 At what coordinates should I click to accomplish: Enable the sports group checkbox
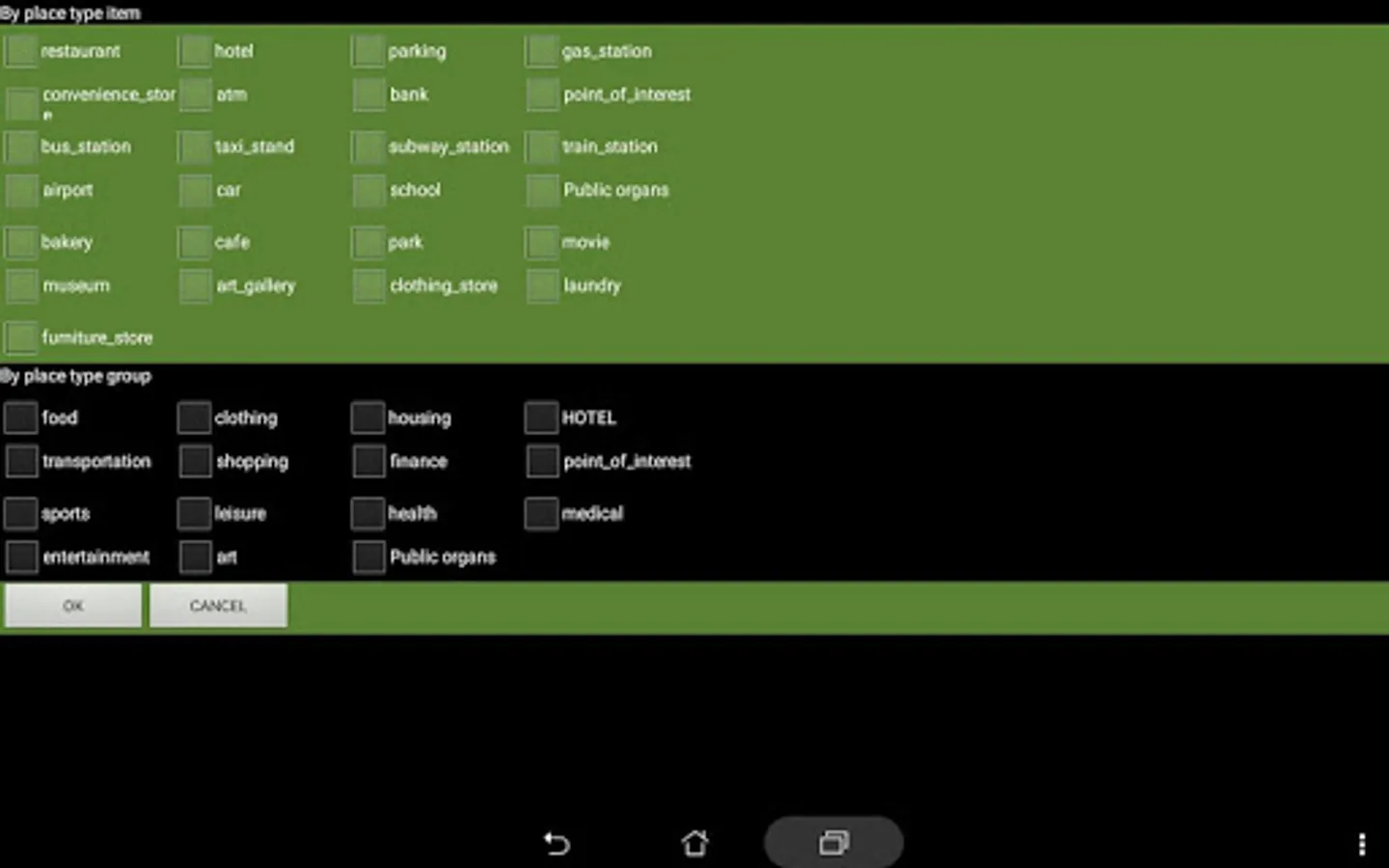[21, 513]
